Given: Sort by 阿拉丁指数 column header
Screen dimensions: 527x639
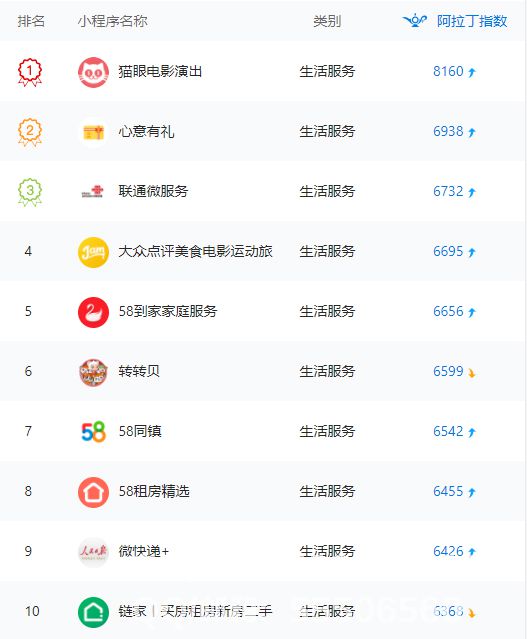Looking at the screenshot, I should point(472,21).
